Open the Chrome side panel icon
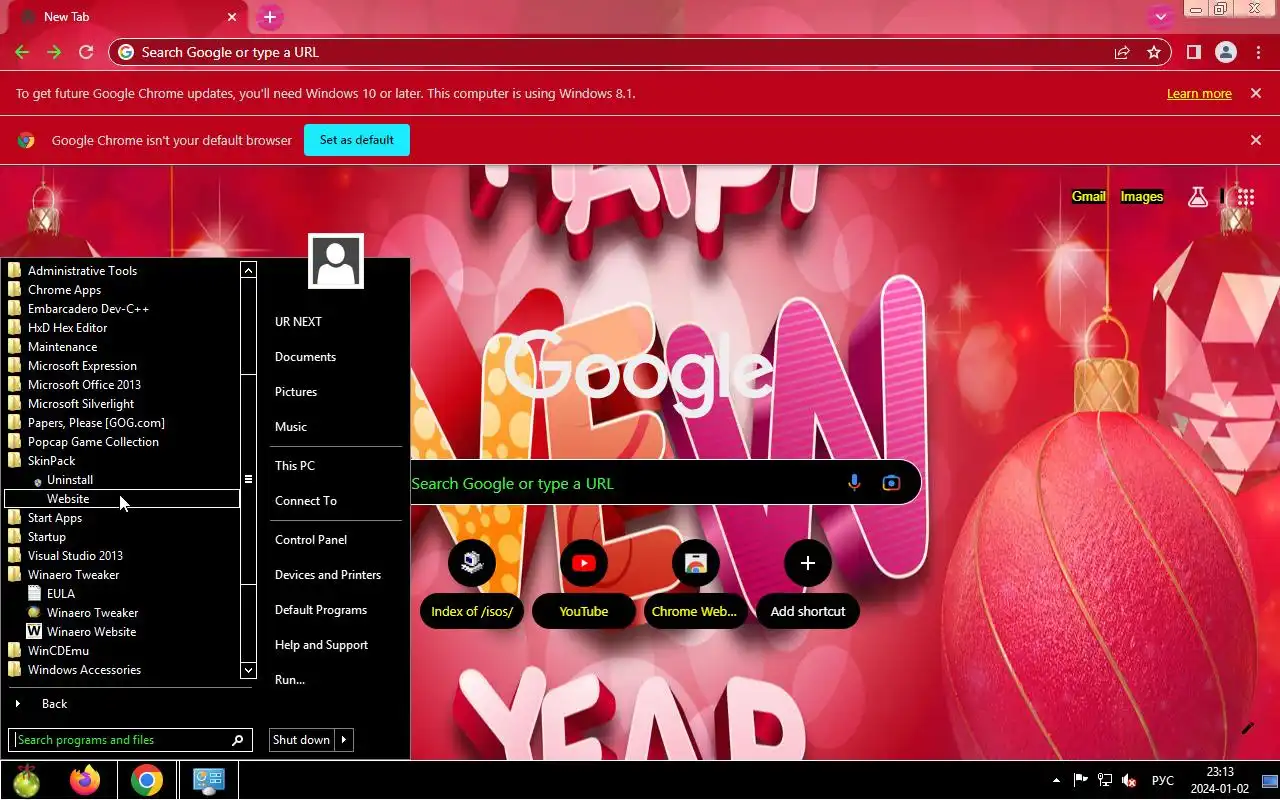The height and width of the screenshot is (800, 1280). click(1194, 52)
